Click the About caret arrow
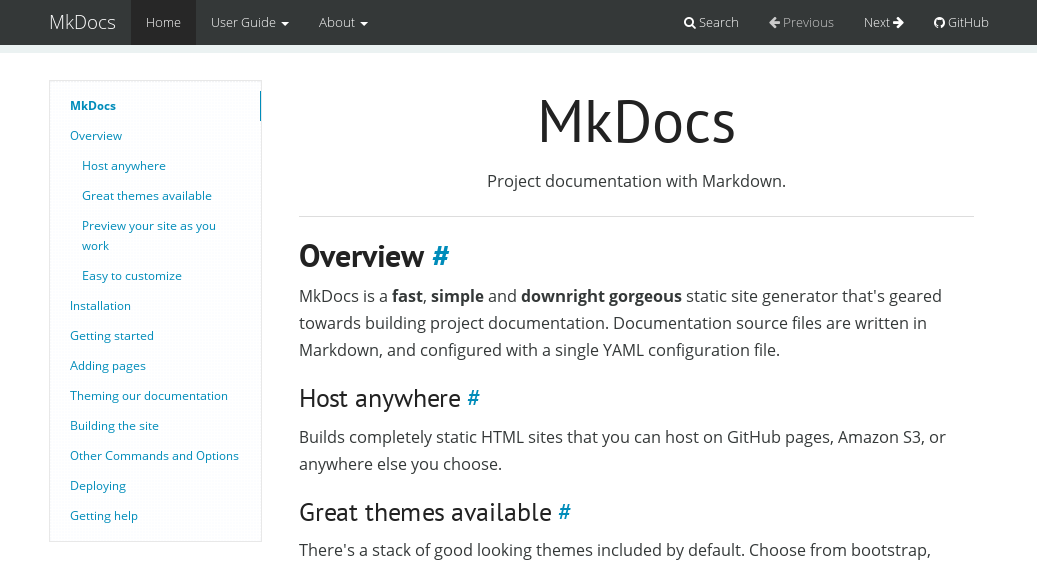The height and width of the screenshot is (567, 1037). pyautogui.click(x=364, y=24)
